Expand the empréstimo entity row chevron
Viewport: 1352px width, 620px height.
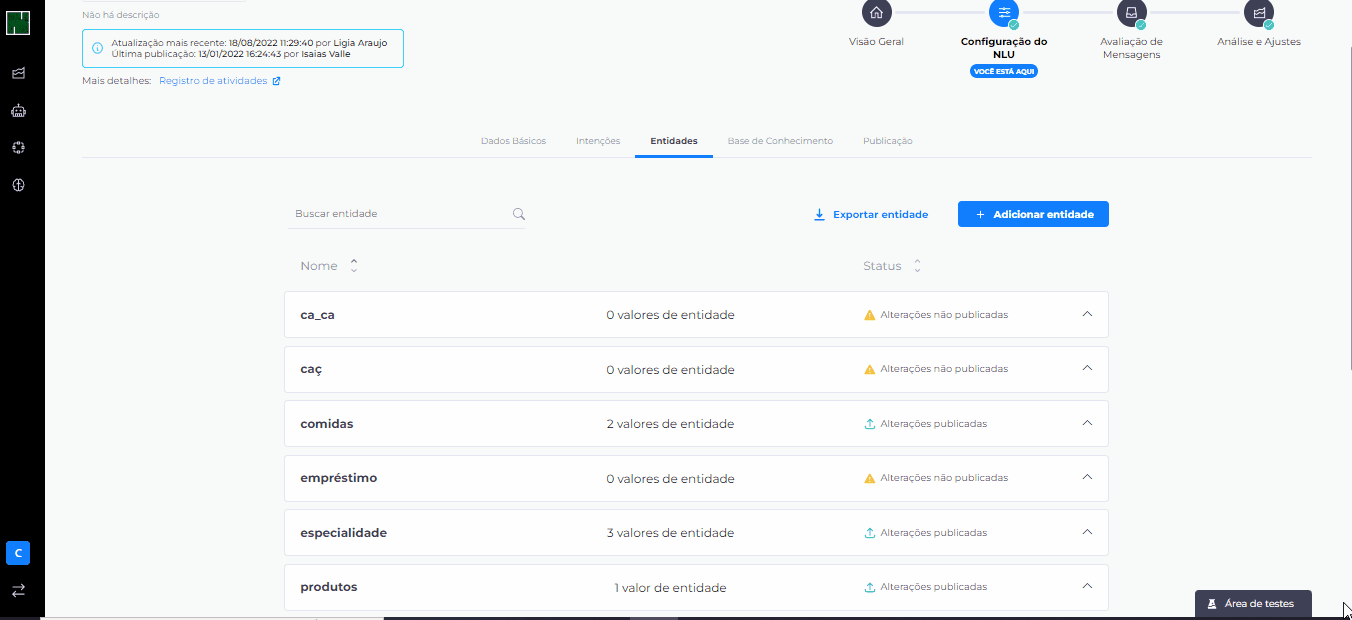pos(1087,477)
